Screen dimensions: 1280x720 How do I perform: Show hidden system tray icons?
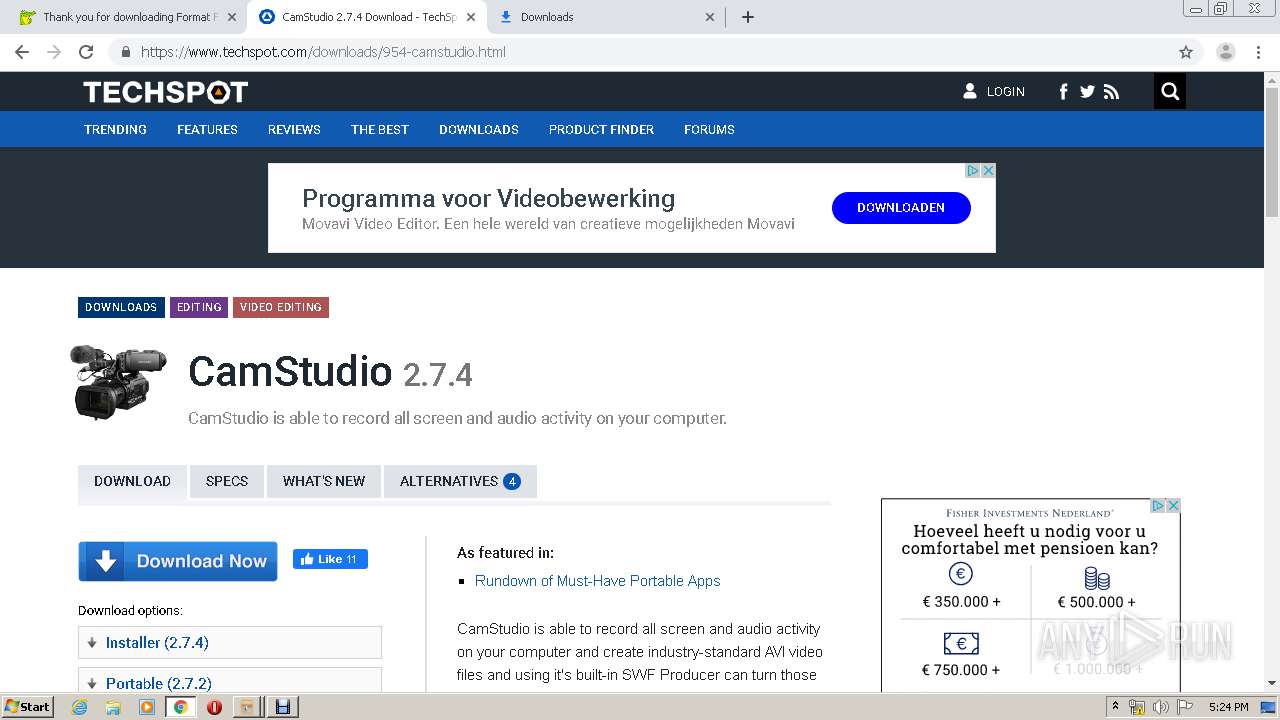pos(1115,707)
